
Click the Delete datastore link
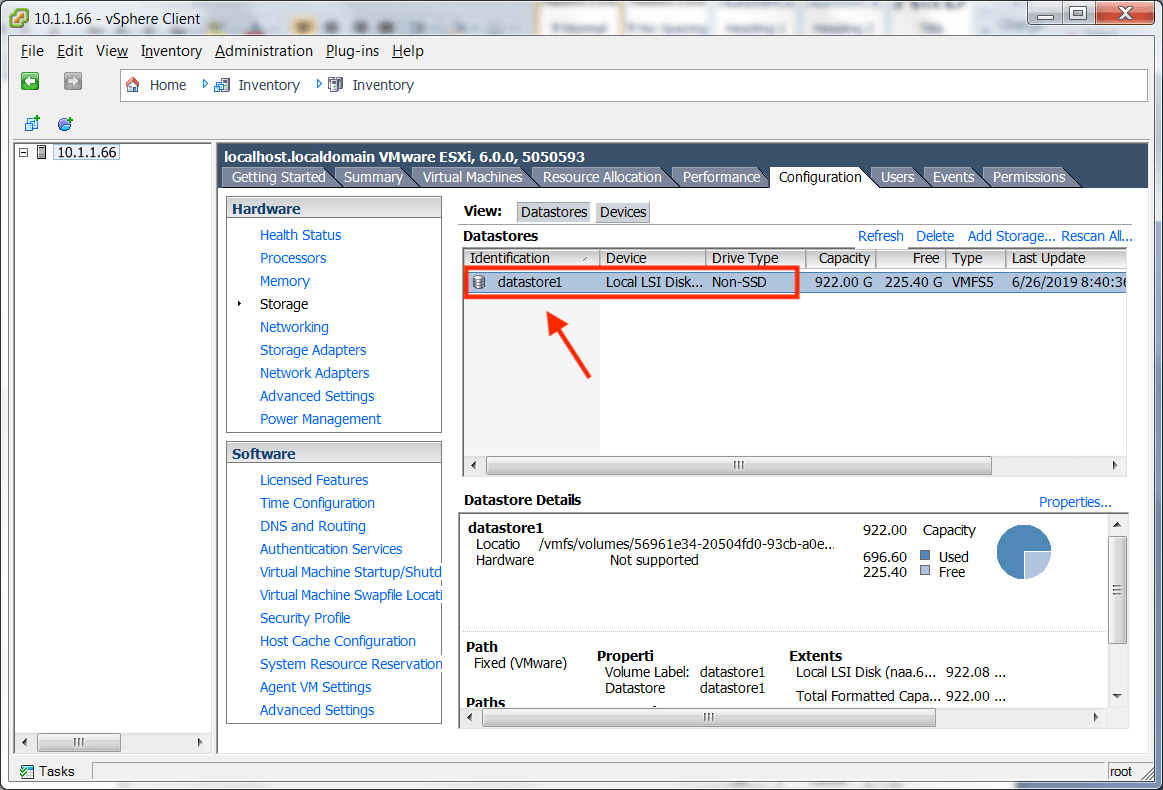(935, 236)
